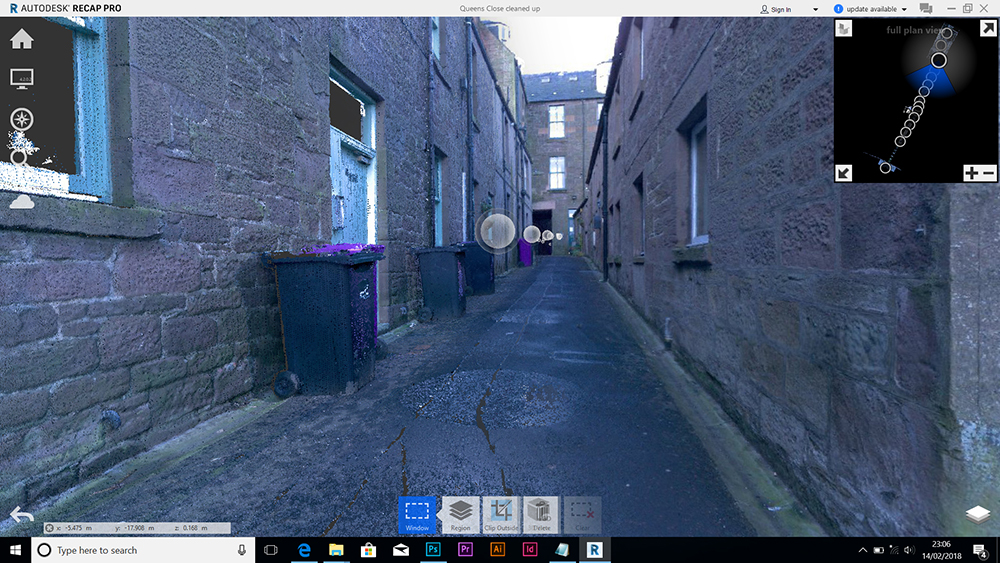Image resolution: width=1000 pixels, height=563 pixels.
Task: Open the Project Navigator layers icon
Action: (x=978, y=514)
